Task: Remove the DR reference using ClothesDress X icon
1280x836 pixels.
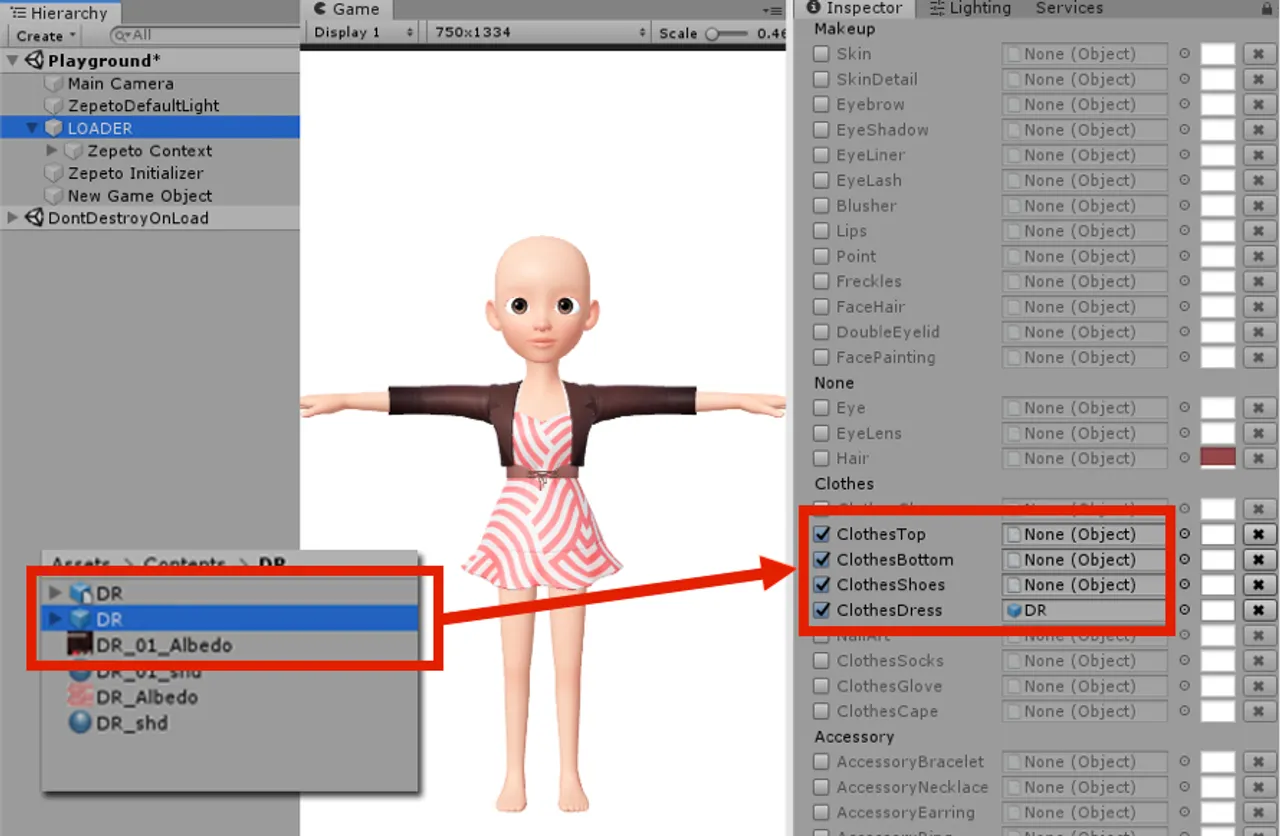Action: coord(1257,610)
